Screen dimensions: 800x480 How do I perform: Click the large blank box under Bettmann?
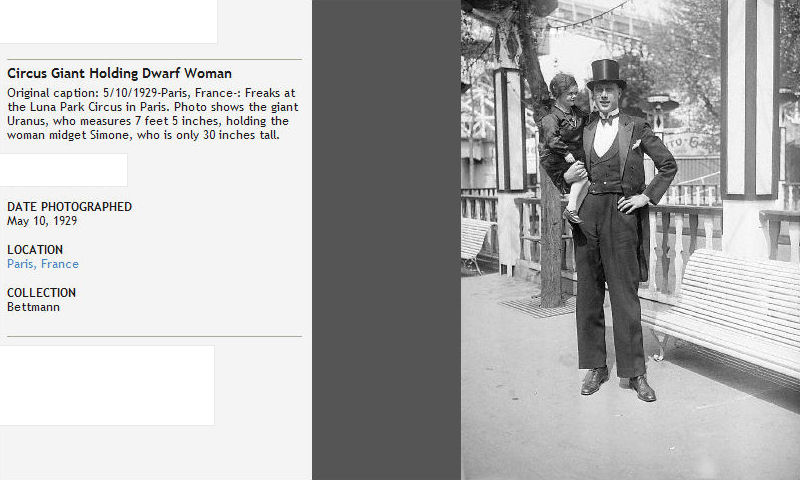(107, 385)
